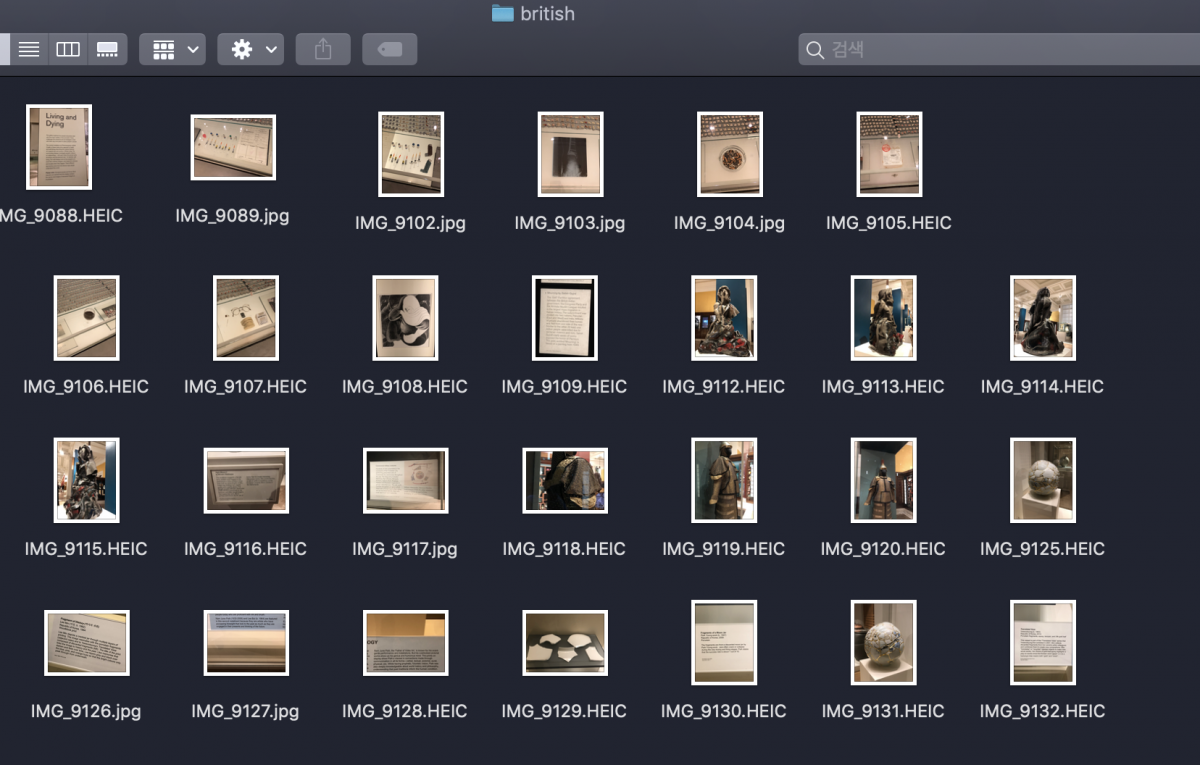
Task: Click the IMG_9105.HEIC file name
Action: (x=889, y=223)
